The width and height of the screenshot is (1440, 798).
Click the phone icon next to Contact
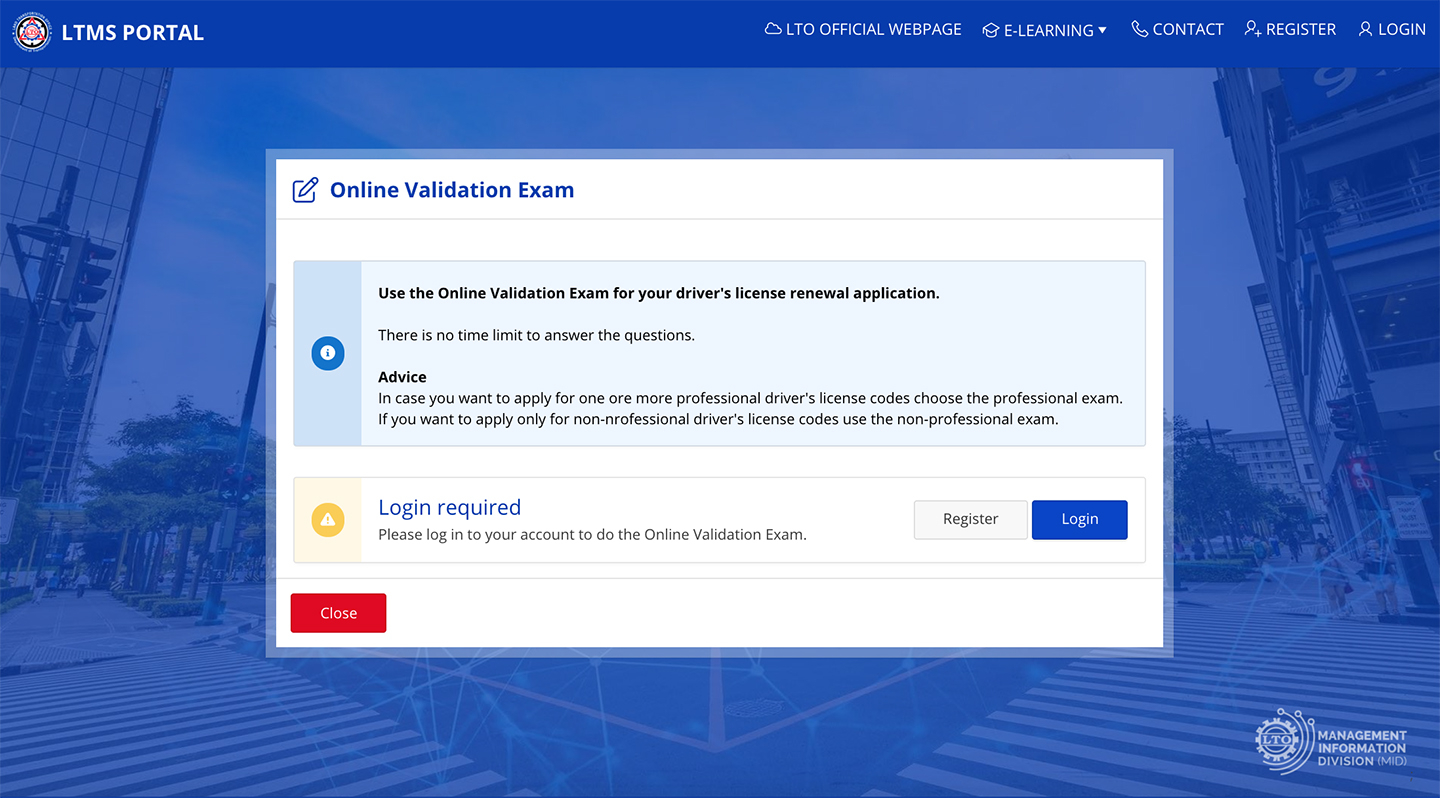[x=1139, y=29]
